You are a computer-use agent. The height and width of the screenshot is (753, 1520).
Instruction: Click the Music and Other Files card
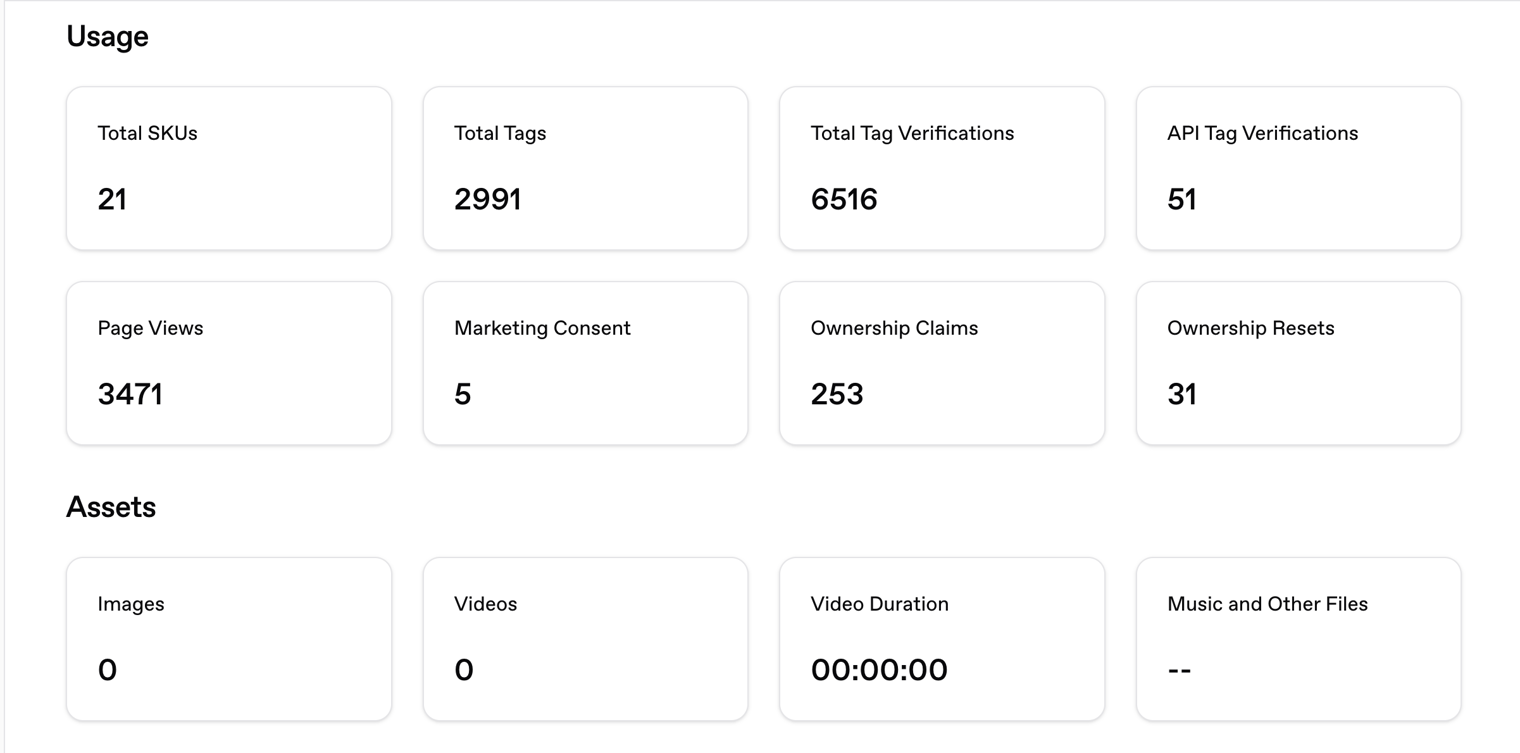(x=1298, y=639)
